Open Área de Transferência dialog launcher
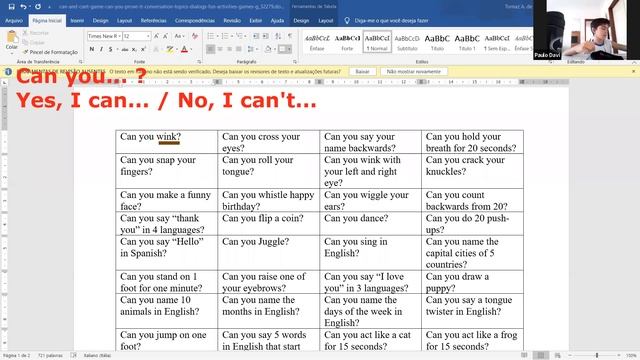640x360 pixels. click(80, 62)
